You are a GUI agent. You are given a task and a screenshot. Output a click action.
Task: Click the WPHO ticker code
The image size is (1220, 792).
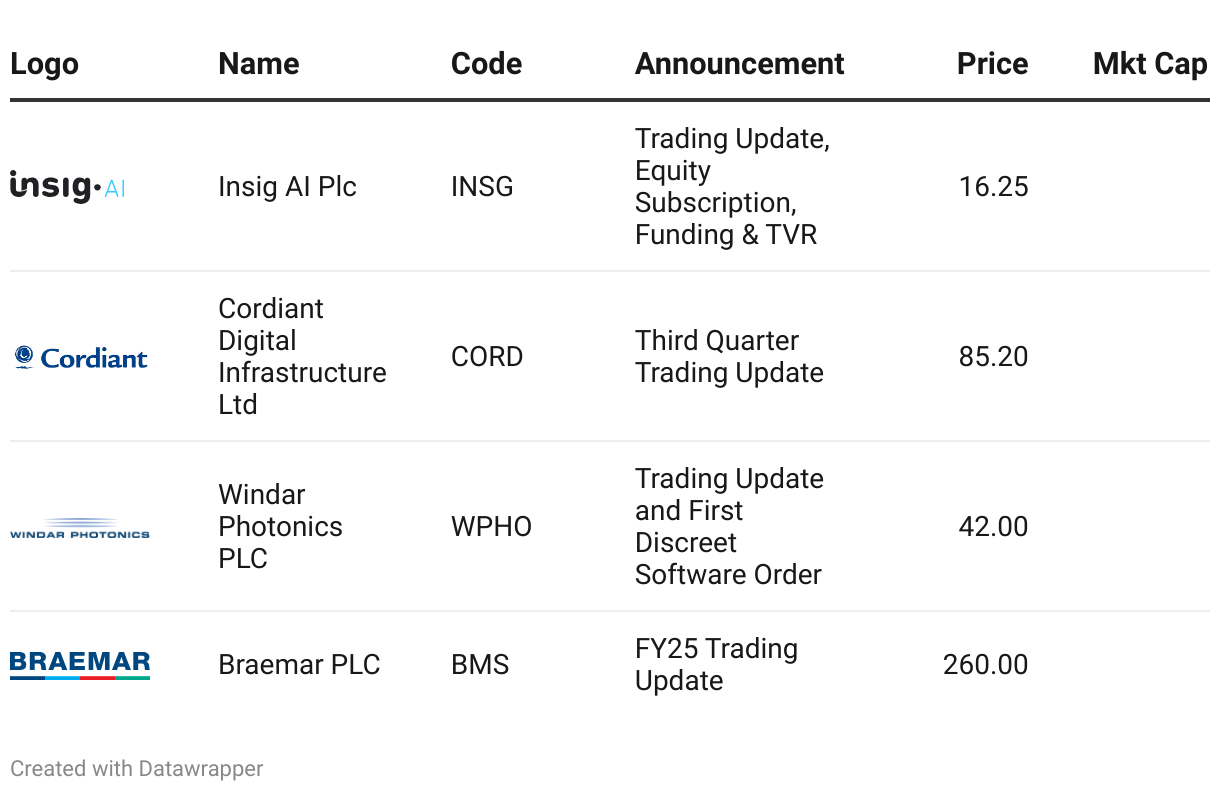pos(491,527)
